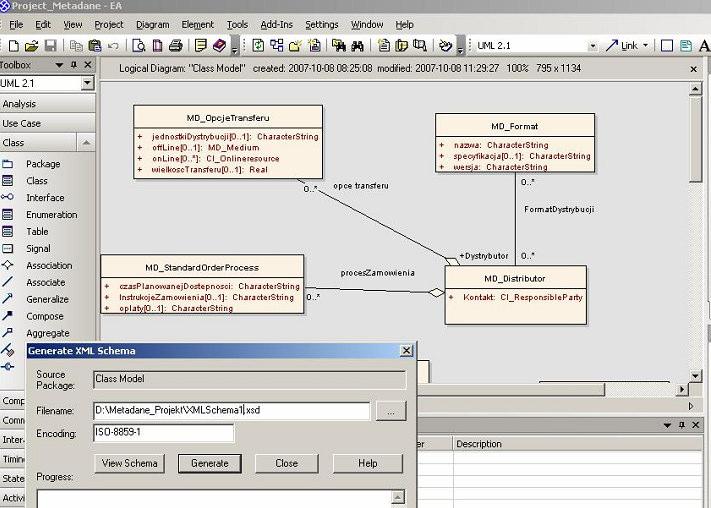Open the Diagram menu
Screen dimensions: 711x508
click(153, 24)
